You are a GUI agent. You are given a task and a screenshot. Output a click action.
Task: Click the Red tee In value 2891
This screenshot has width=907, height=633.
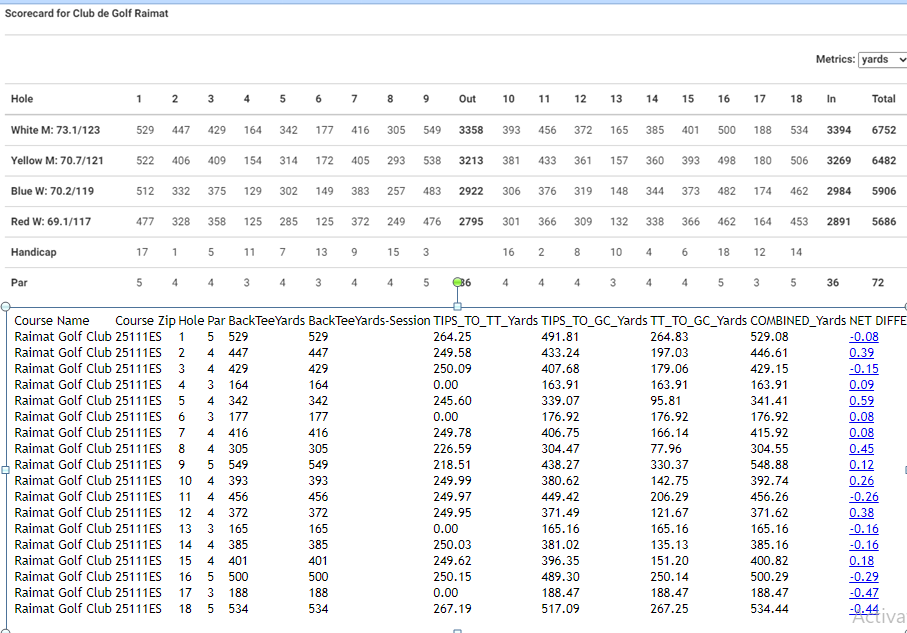coord(839,222)
